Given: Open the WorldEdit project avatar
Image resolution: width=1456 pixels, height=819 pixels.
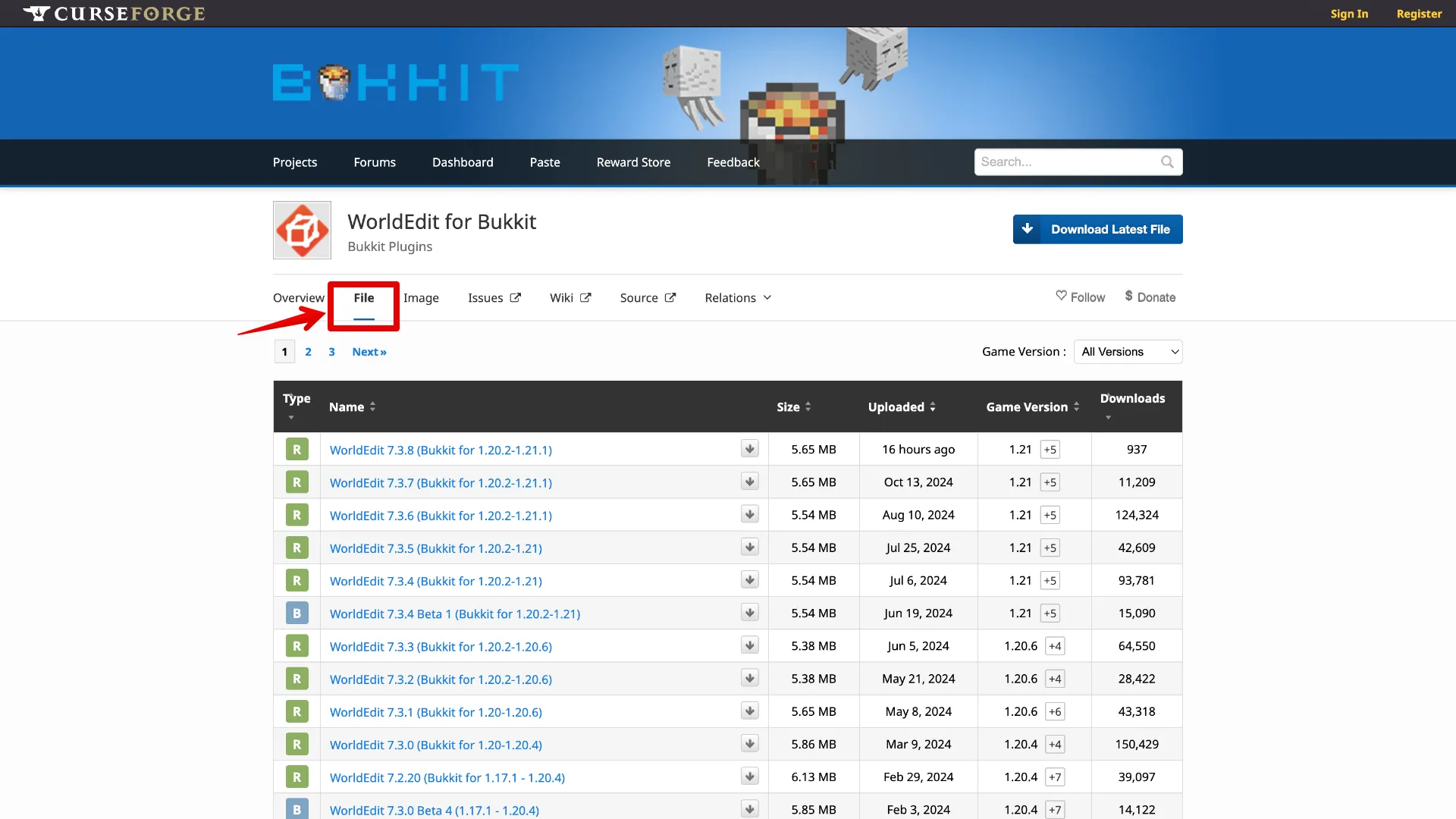Looking at the screenshot, I should click(x=302, y=230).
